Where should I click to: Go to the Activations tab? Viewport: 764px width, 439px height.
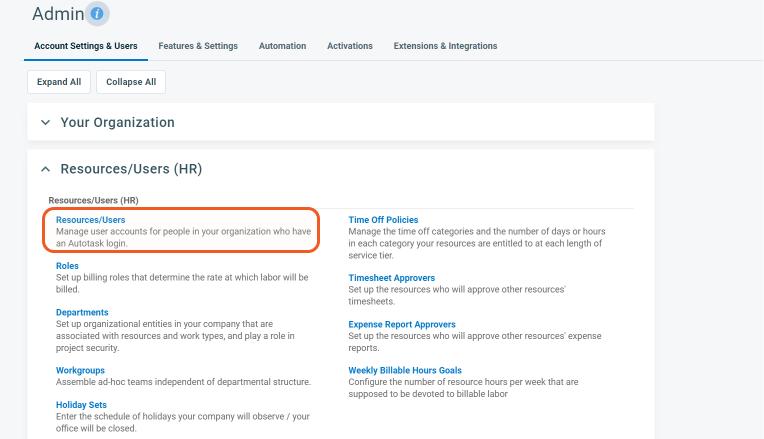(350, 46)
